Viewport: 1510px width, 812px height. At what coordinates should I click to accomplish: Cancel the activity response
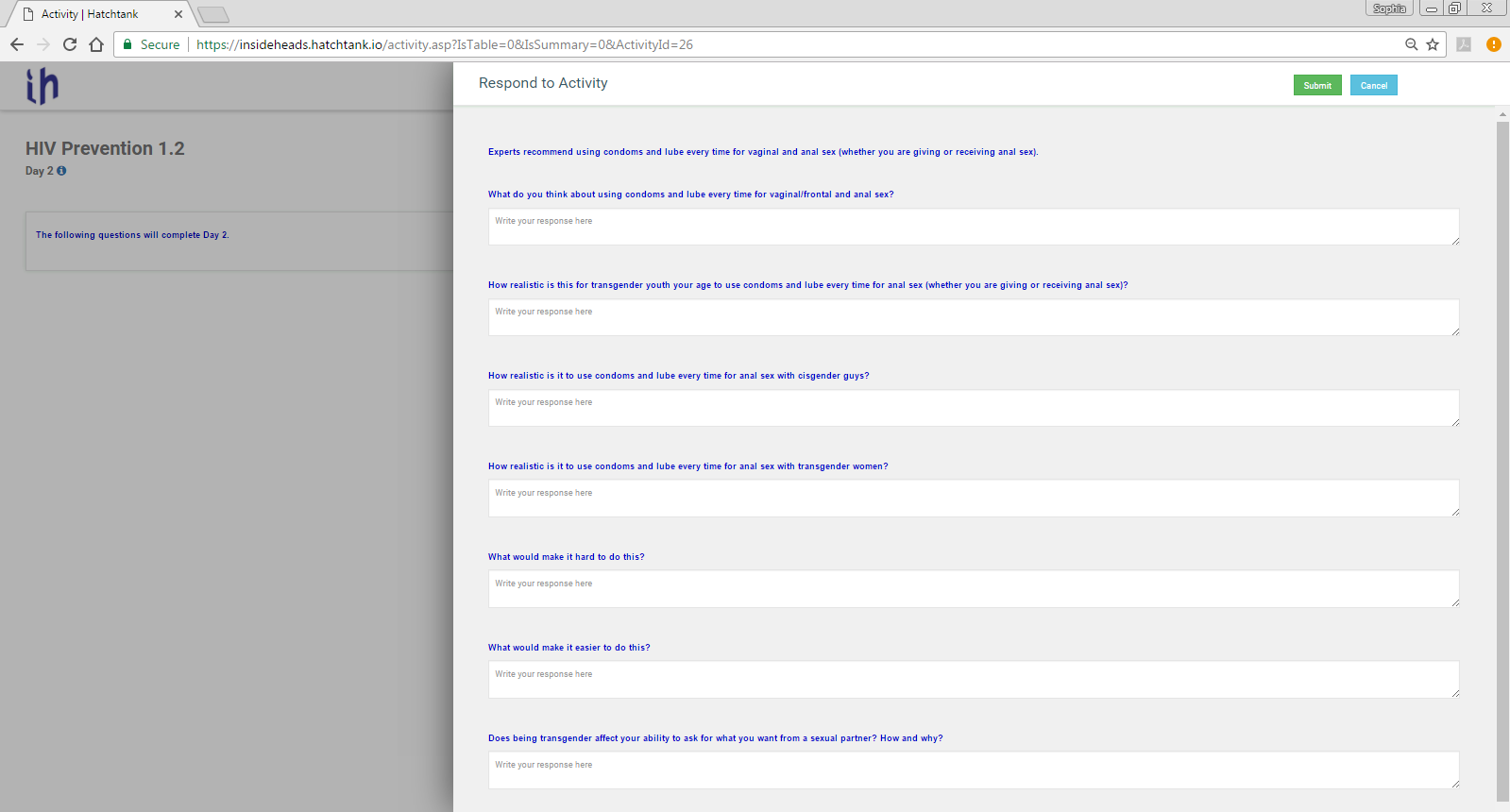(x=1373, y=85)
